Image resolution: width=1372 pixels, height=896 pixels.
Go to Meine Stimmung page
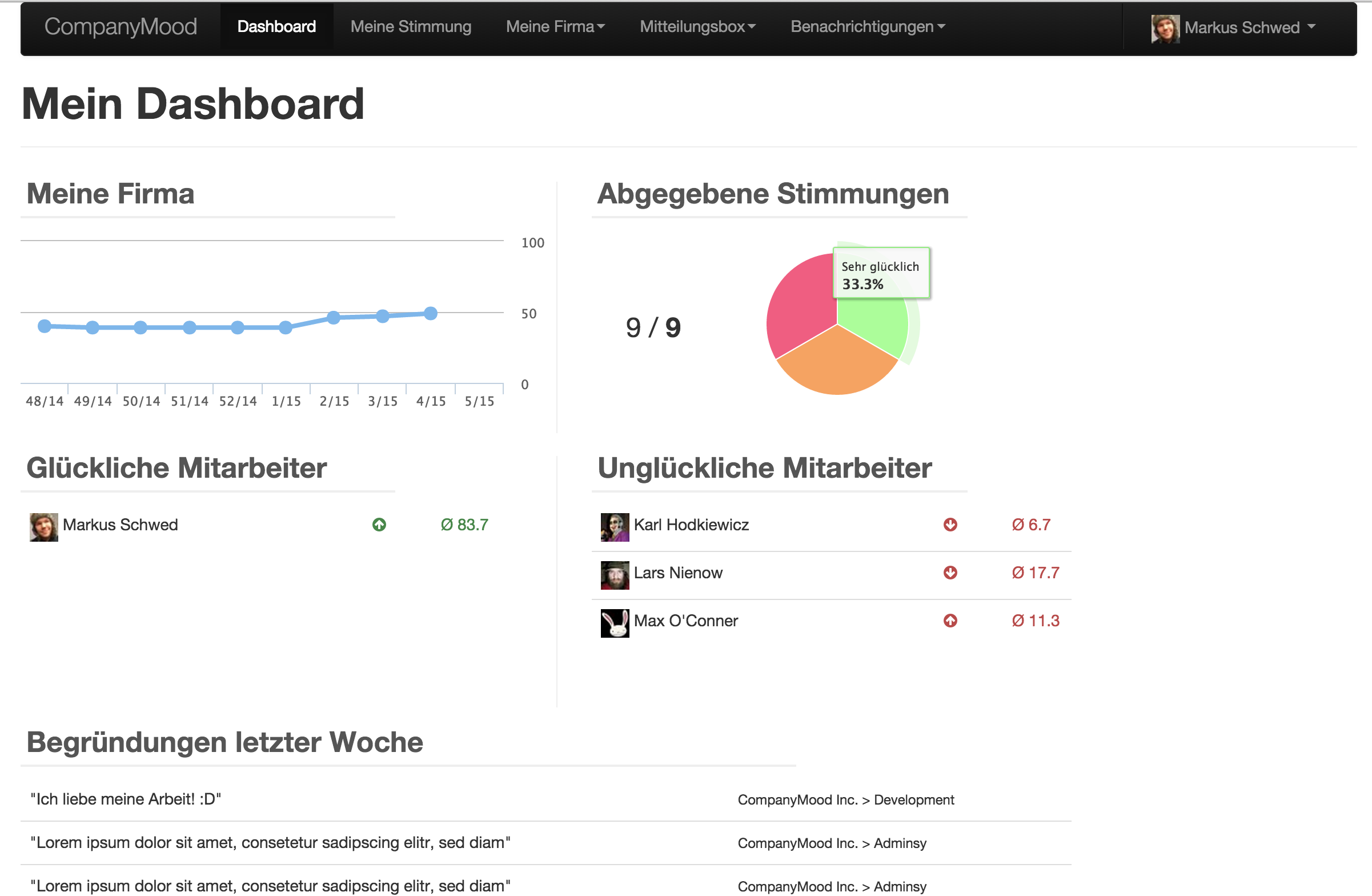pos(411,26)
